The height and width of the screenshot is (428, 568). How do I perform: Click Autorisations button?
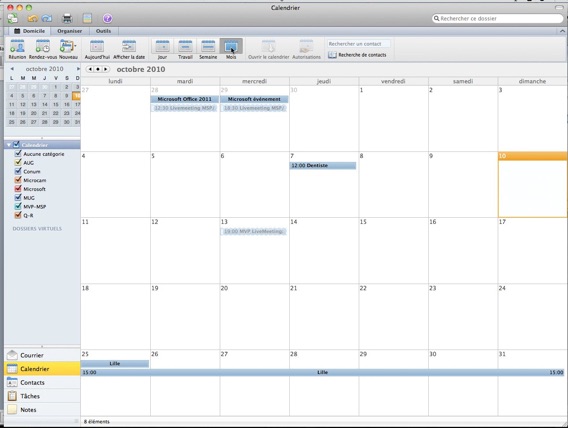[306, 50]
